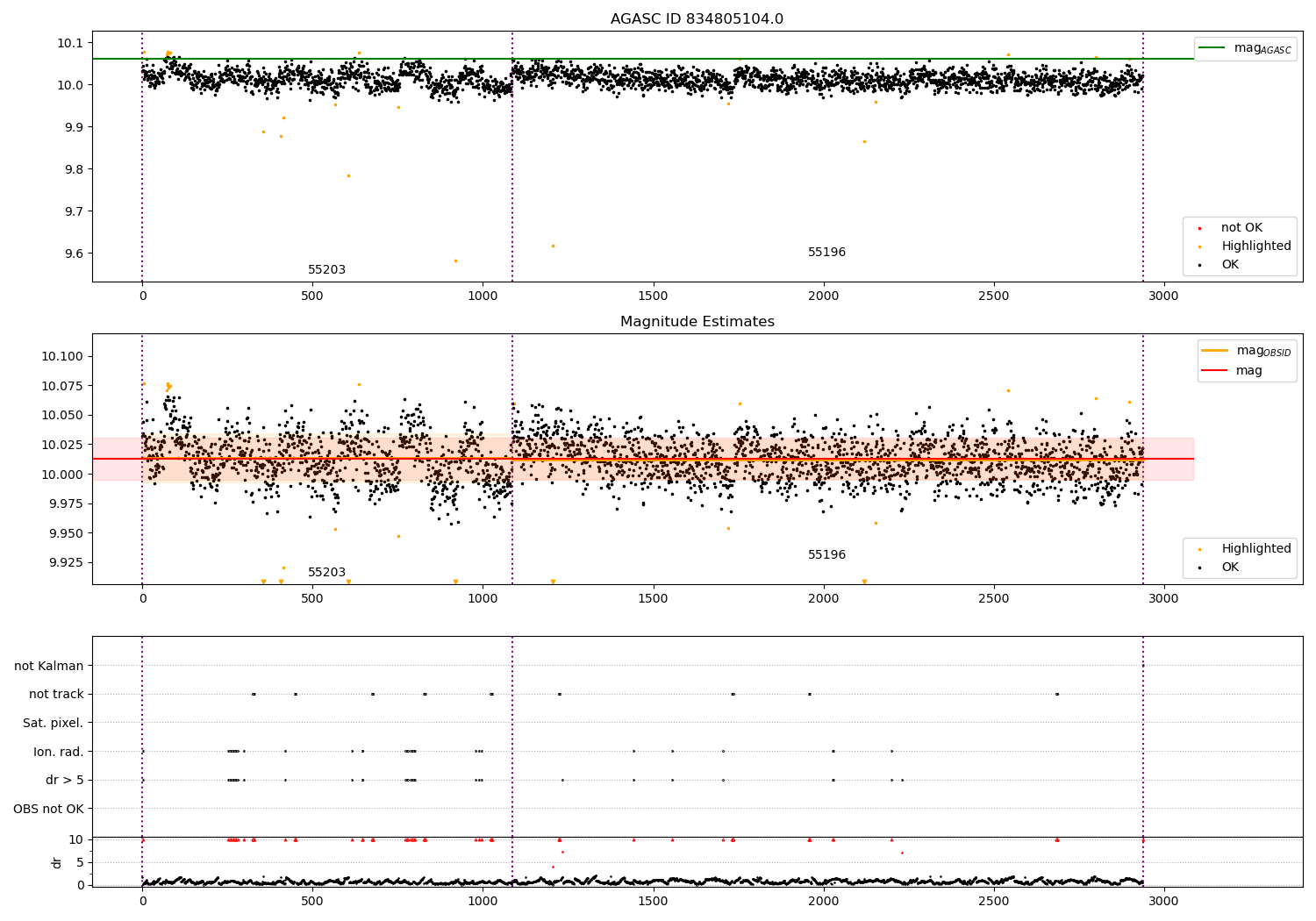This screenshot has height=921, width=1316.
Task: Click the 10.000 y-axis tick label
Action: 62,475
